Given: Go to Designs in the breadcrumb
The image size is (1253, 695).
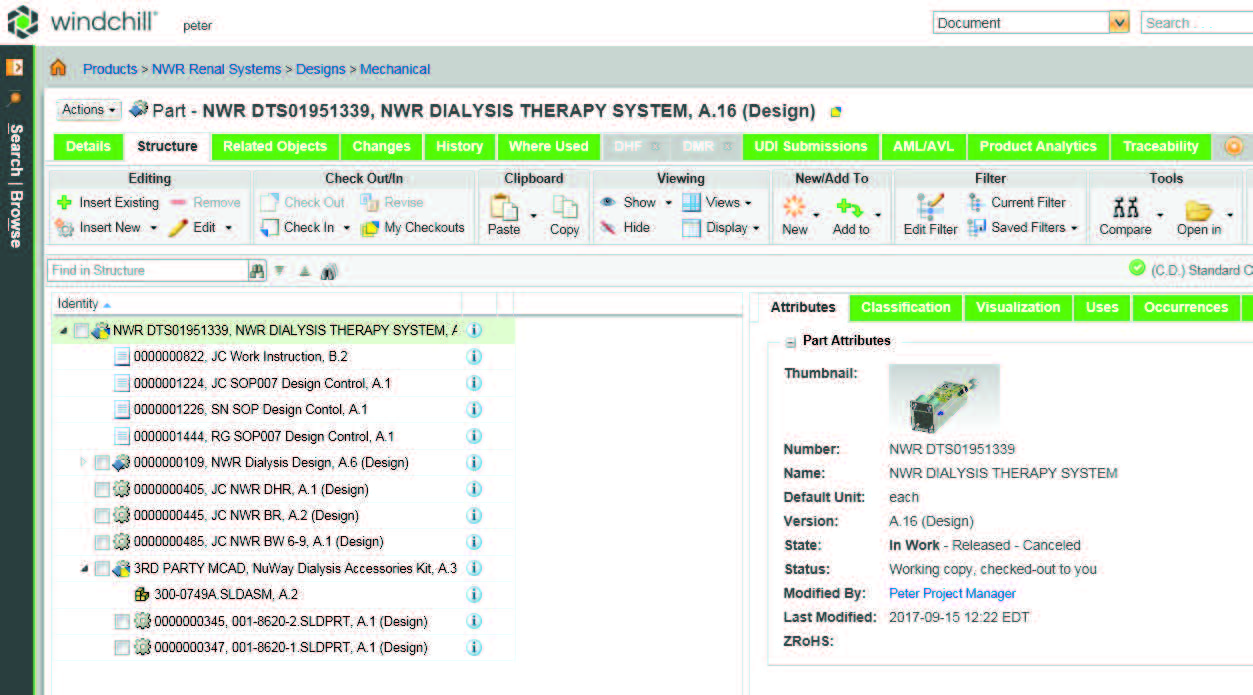Looking at the screenshot, I should pos(321,69).
